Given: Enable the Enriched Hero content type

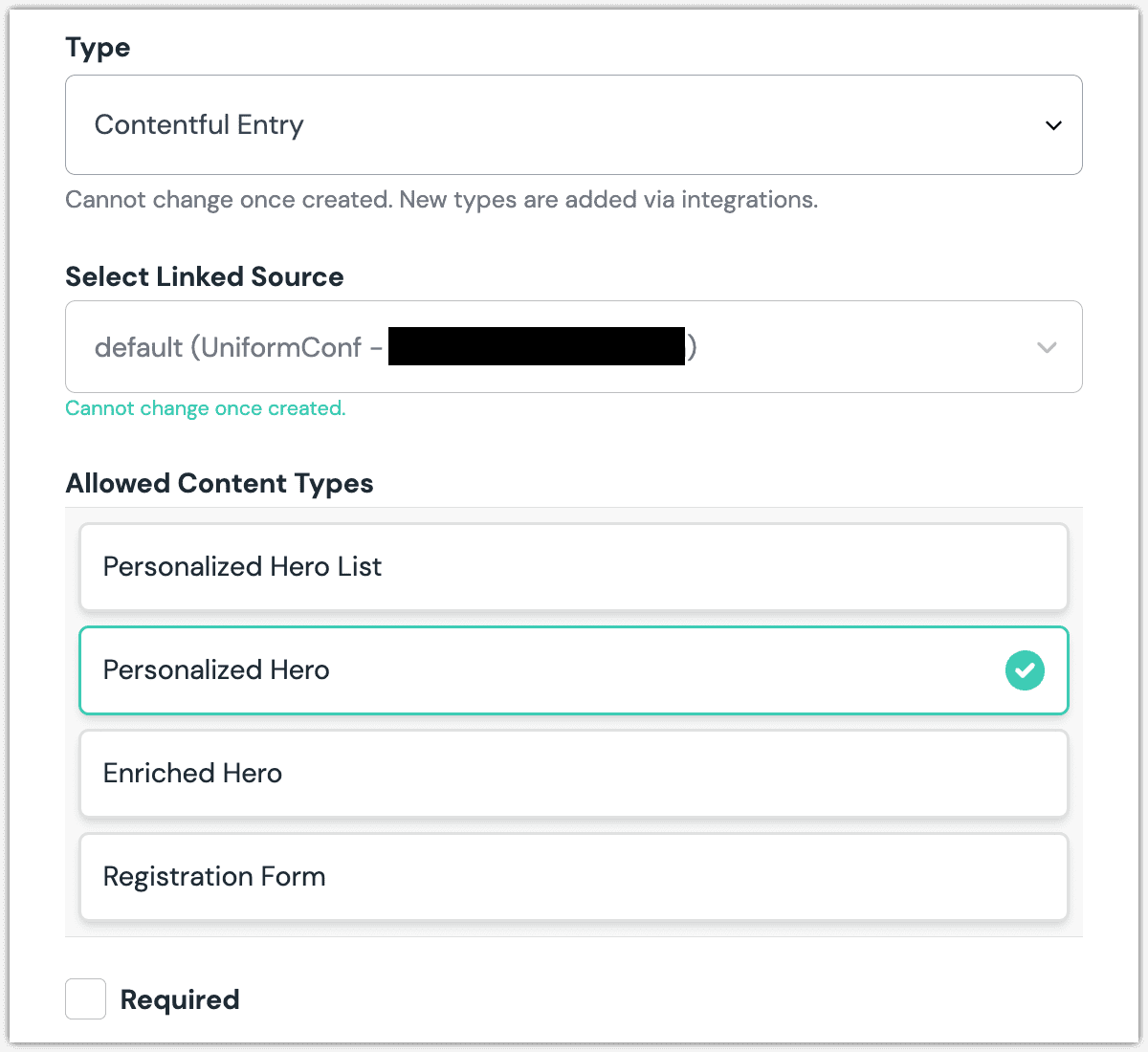Looking at the screenshot, I should click(573, 774).
